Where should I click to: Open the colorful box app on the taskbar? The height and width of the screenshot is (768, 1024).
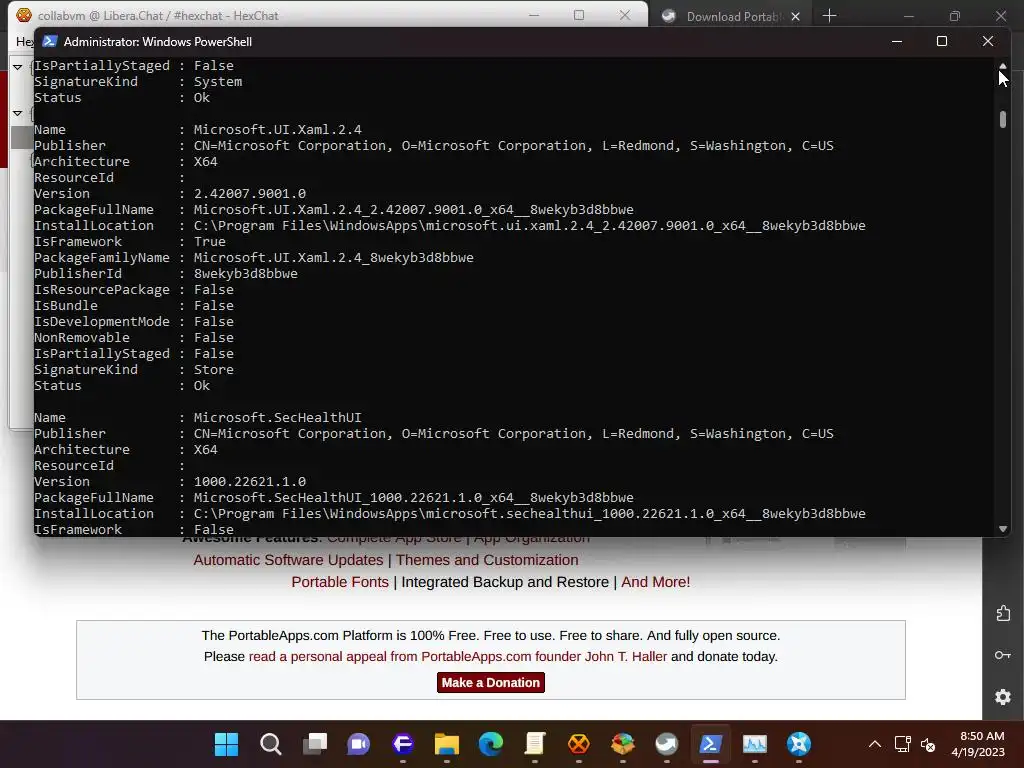coord(623,744)
